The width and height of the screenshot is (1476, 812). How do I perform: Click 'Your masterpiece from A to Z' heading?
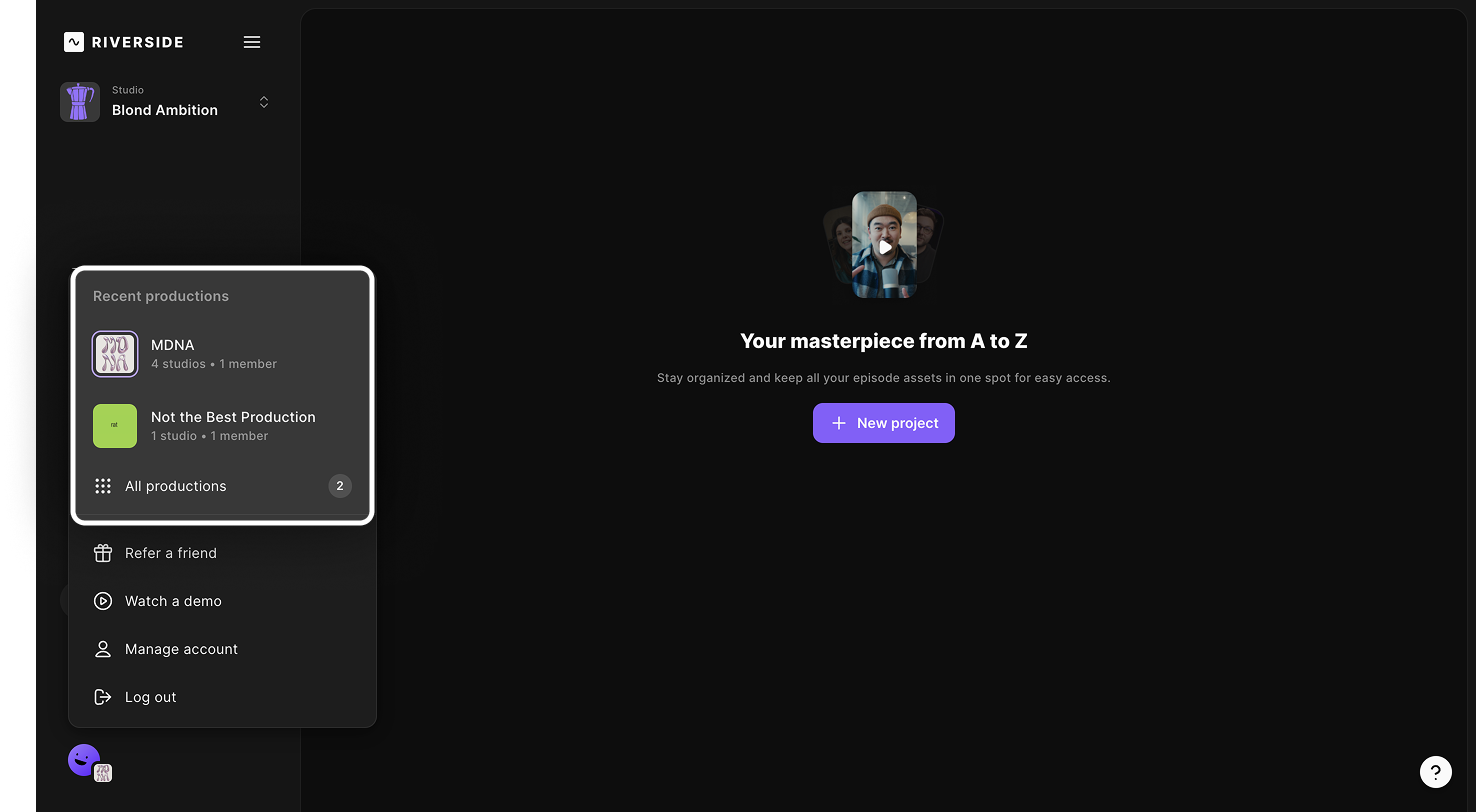click(x=884, y=341)
